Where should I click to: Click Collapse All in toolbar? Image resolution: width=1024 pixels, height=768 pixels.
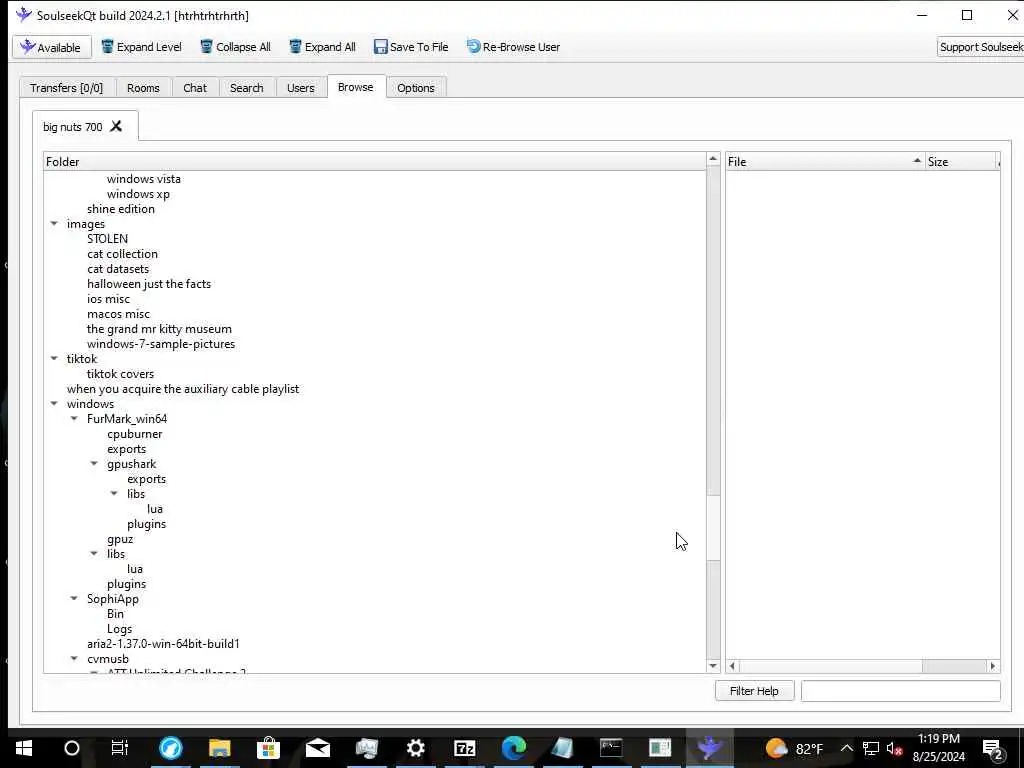(x=235, y=47)
